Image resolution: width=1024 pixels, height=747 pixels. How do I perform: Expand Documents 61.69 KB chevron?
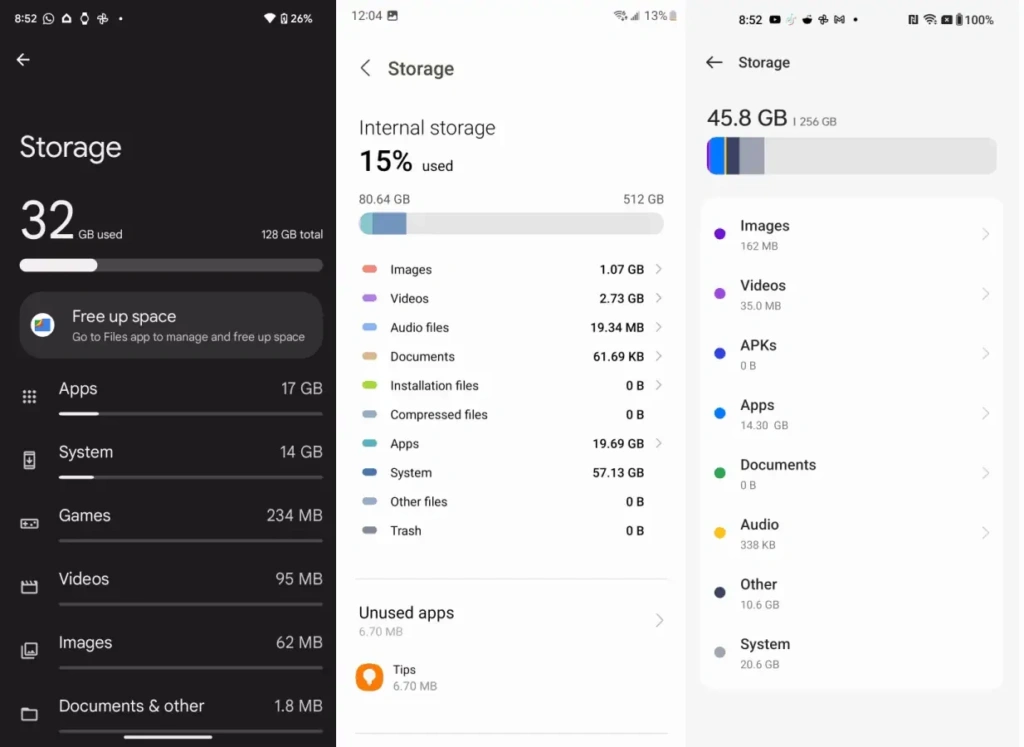(x=658, y=356)
